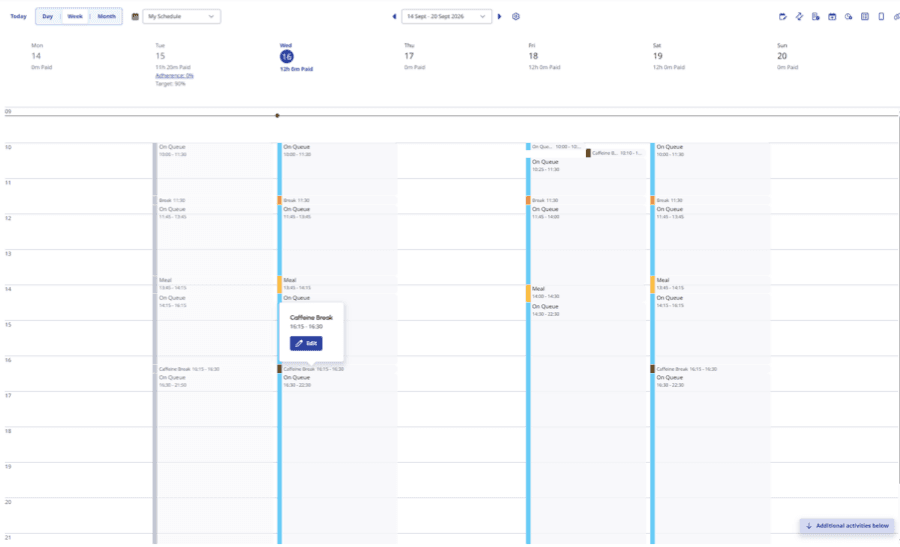Open the shift trade swap-arrows icon
This screenshot has width=900, height=547.
click(x=799, y=17)
